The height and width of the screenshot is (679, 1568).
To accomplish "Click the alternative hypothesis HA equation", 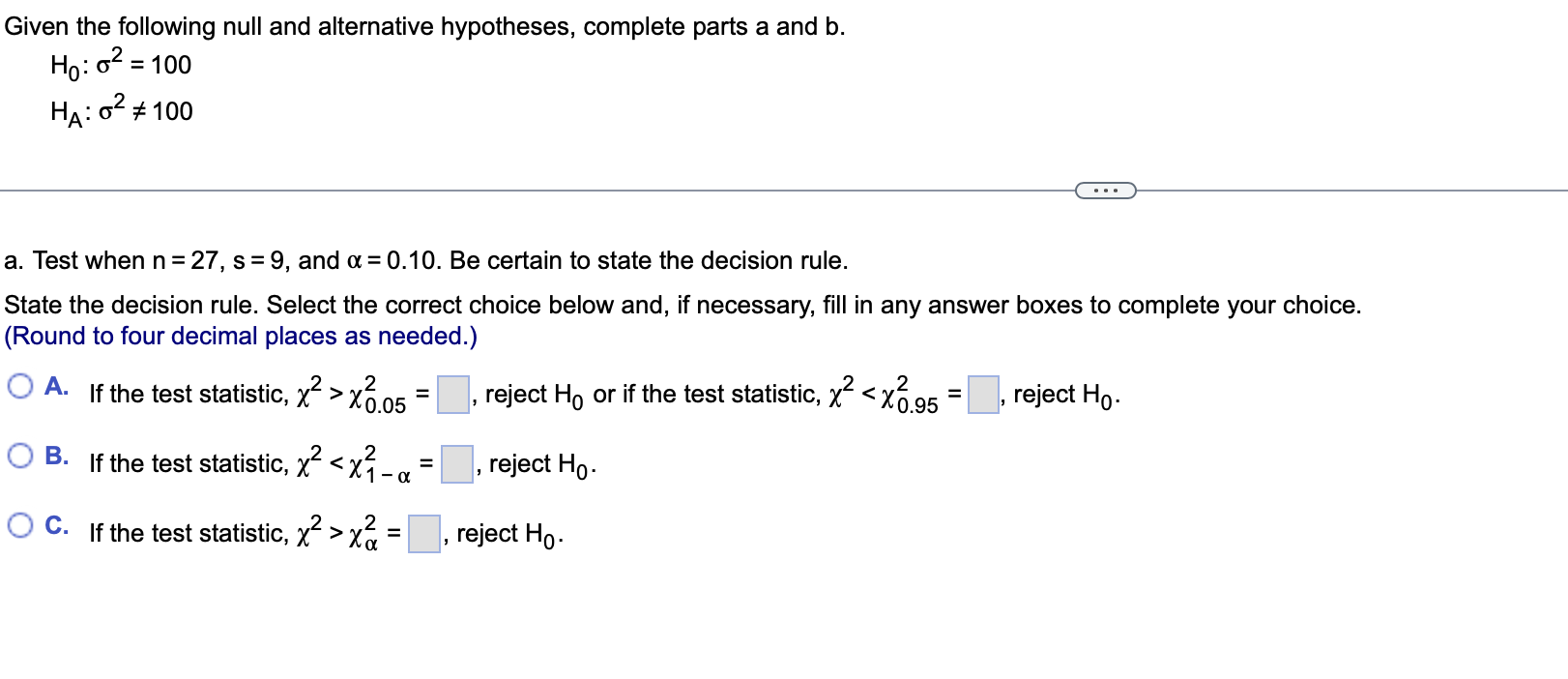I will 122,109.
